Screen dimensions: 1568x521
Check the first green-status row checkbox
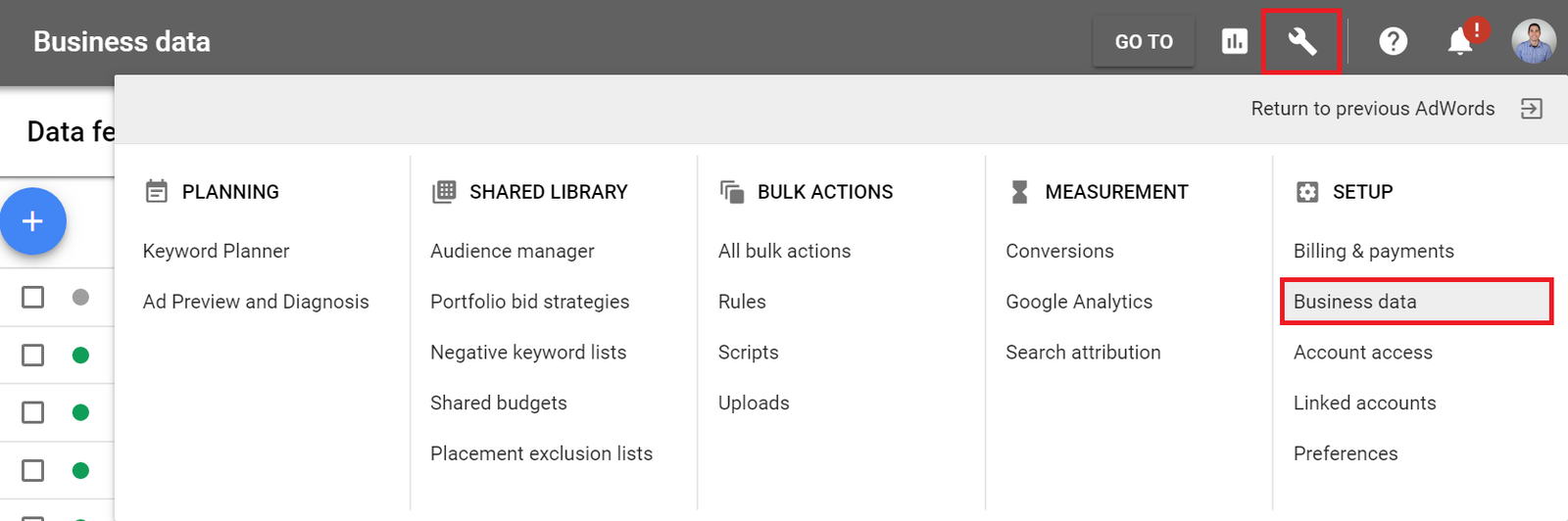[33, 355]
